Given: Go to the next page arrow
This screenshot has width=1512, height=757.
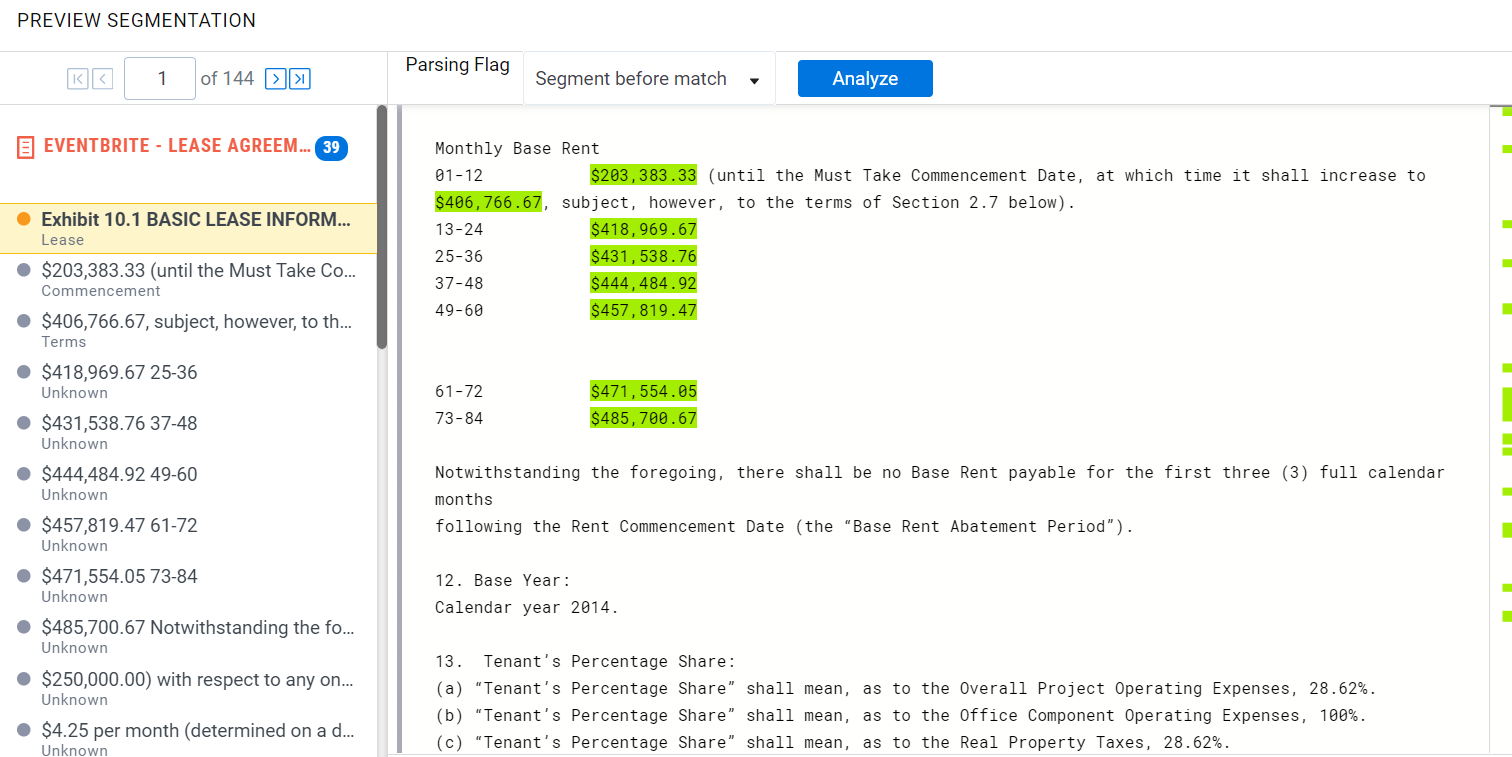Looking at the screenshot, I should pyautogui.click(x=276, y=79).
